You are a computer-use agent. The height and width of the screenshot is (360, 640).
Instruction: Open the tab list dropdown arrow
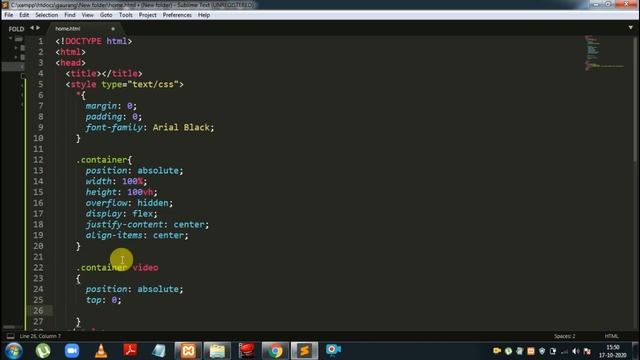pos(630,28)
